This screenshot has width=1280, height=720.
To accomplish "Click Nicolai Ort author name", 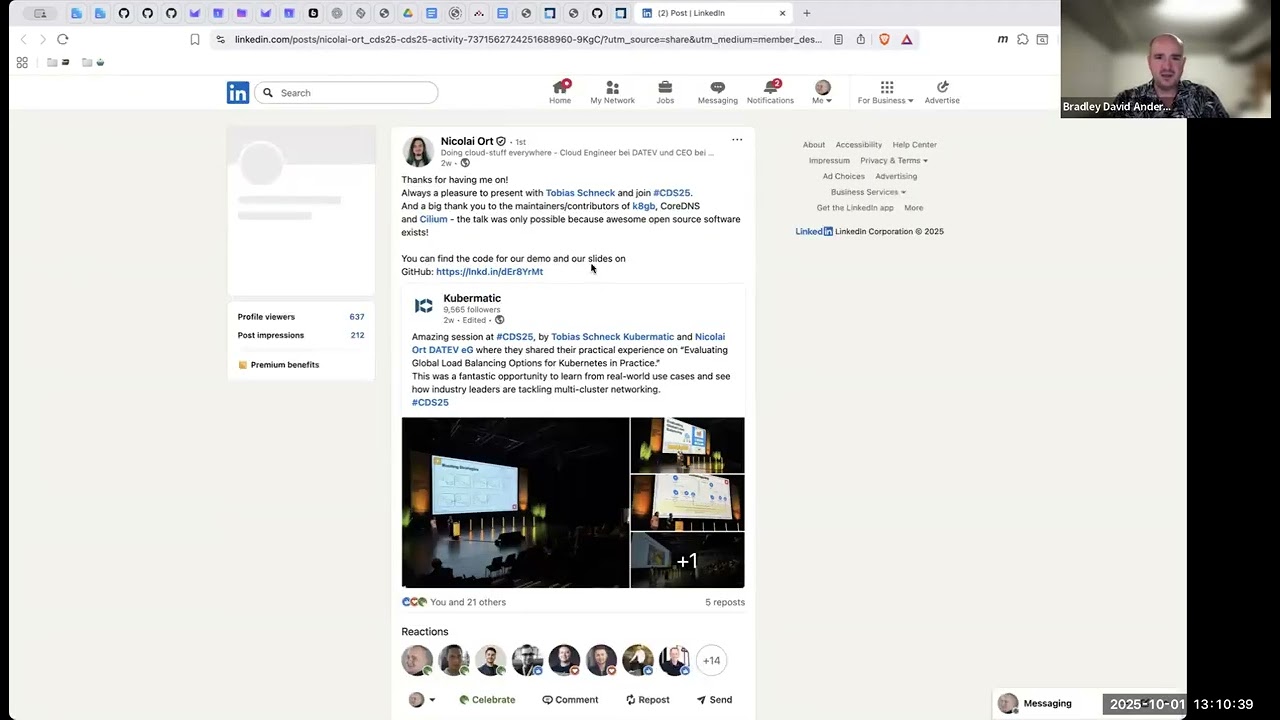I will (x=467, y=141).
